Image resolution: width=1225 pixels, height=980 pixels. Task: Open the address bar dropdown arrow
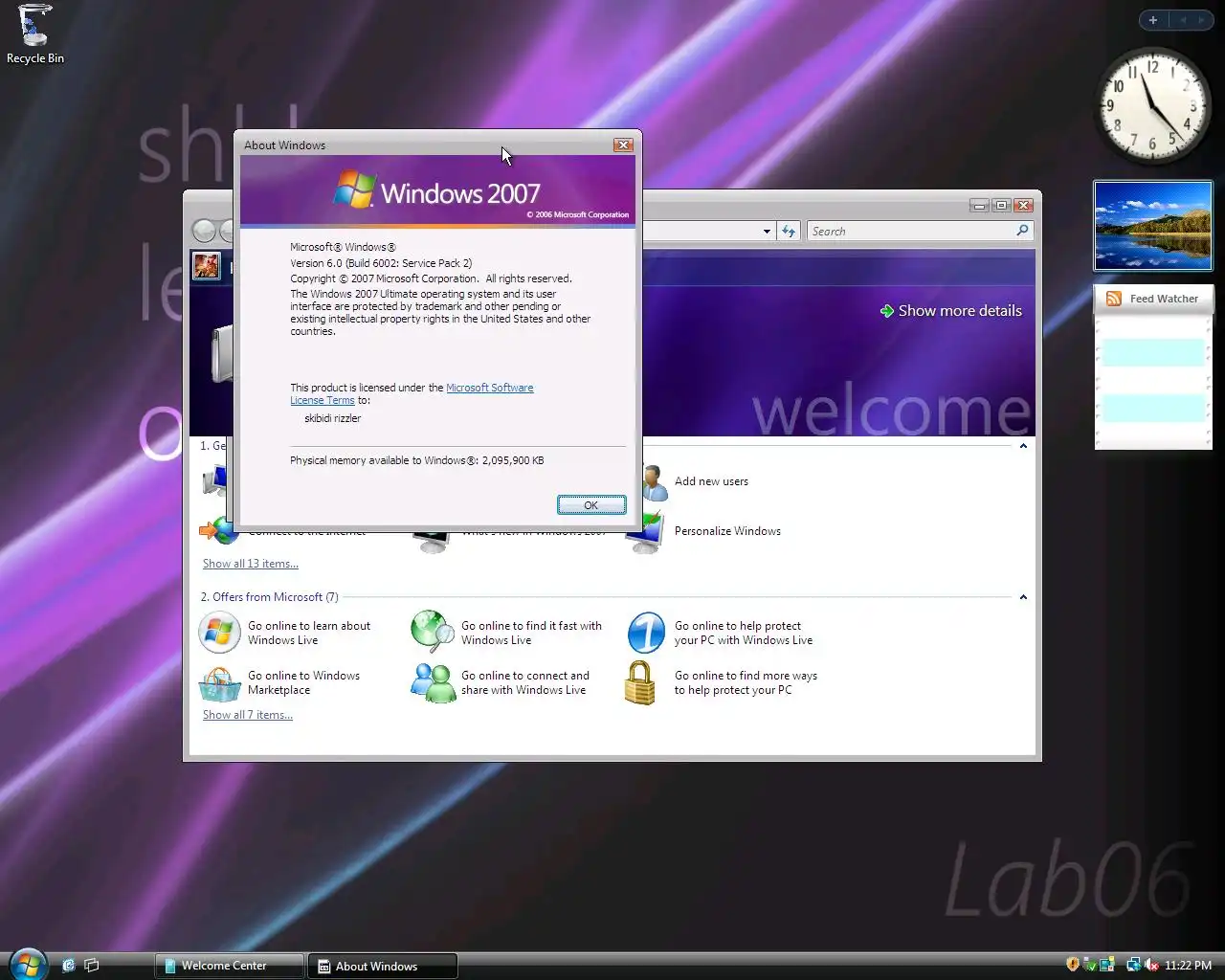(x=767, y=231)
